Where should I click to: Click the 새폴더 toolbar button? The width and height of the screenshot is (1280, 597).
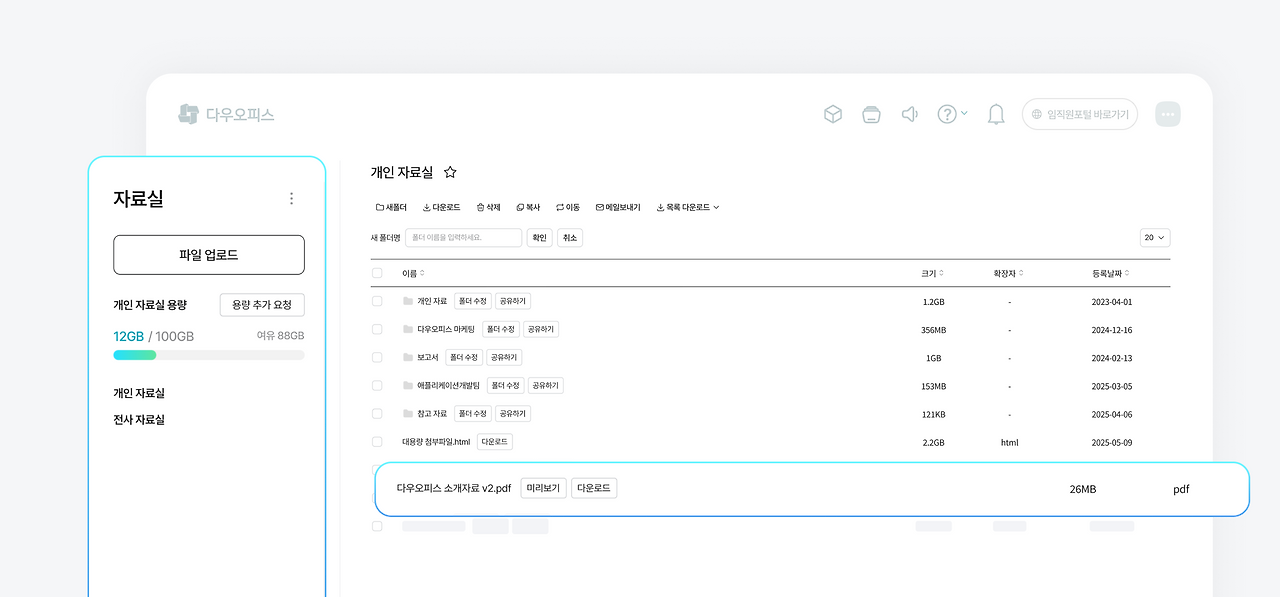pyautogui.click(x=391, y=207)
